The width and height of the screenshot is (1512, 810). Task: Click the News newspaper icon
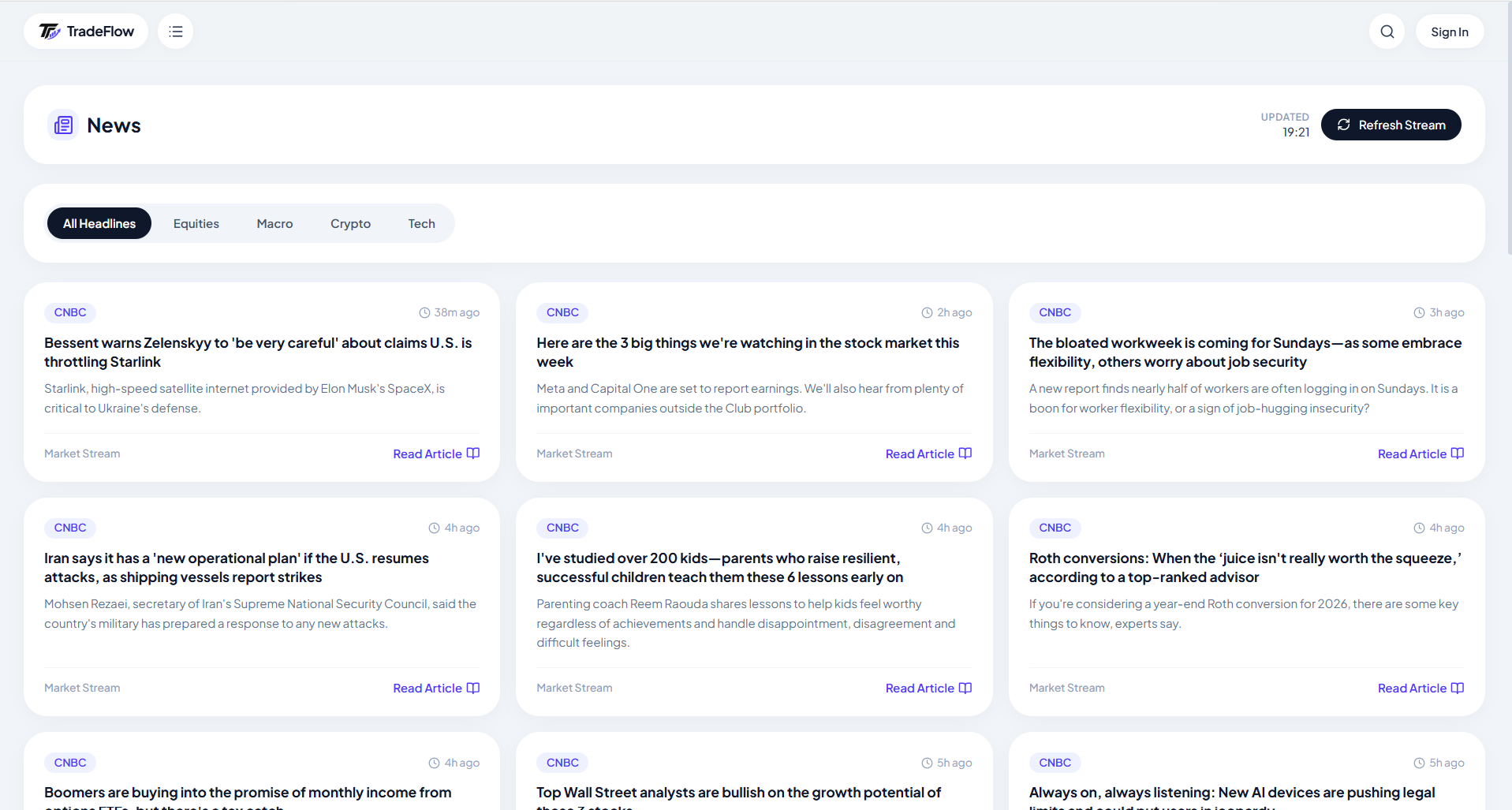[63, 125]
